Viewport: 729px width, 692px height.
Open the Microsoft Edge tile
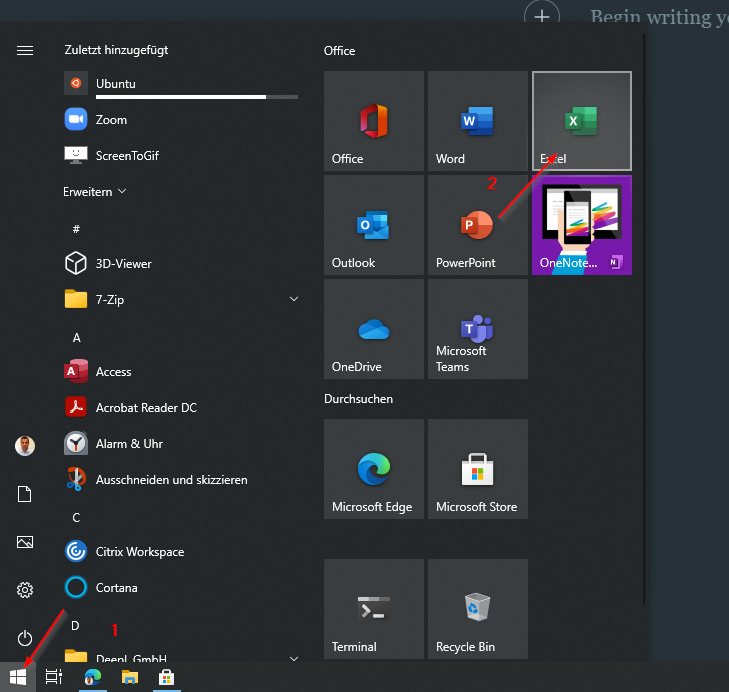pos(373,470)
